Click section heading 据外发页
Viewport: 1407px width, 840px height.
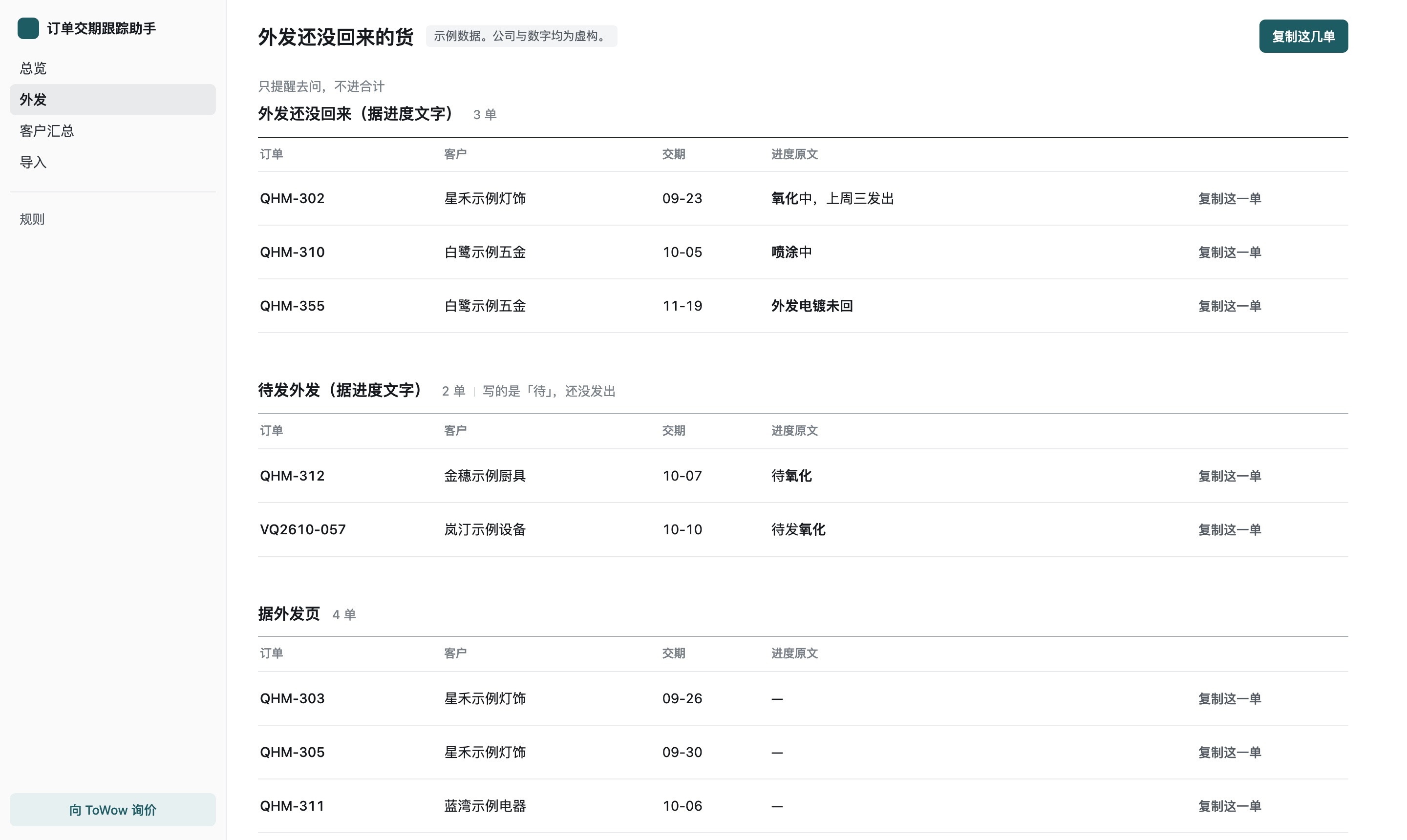point(289,613)
